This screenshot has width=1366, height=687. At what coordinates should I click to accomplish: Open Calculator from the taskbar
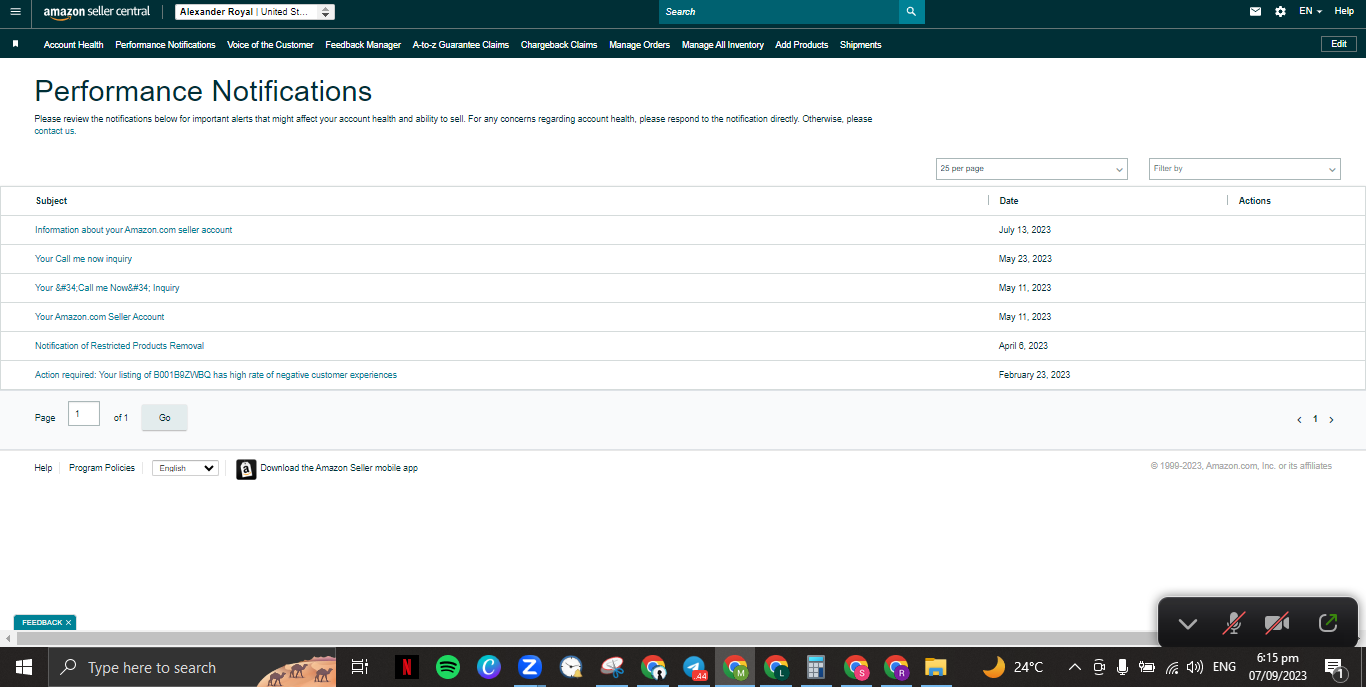815,667
